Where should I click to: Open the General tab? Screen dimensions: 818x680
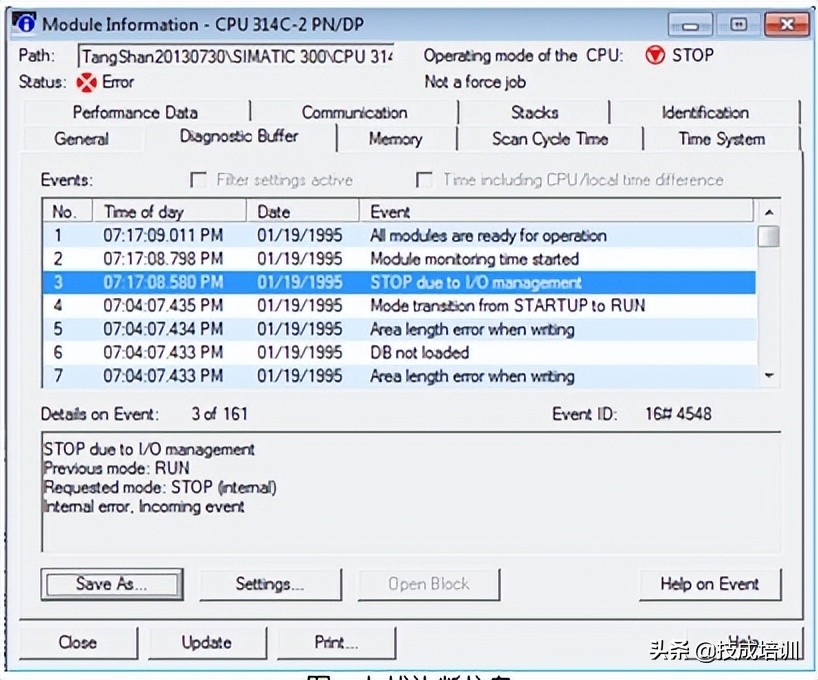pos(81,139)
